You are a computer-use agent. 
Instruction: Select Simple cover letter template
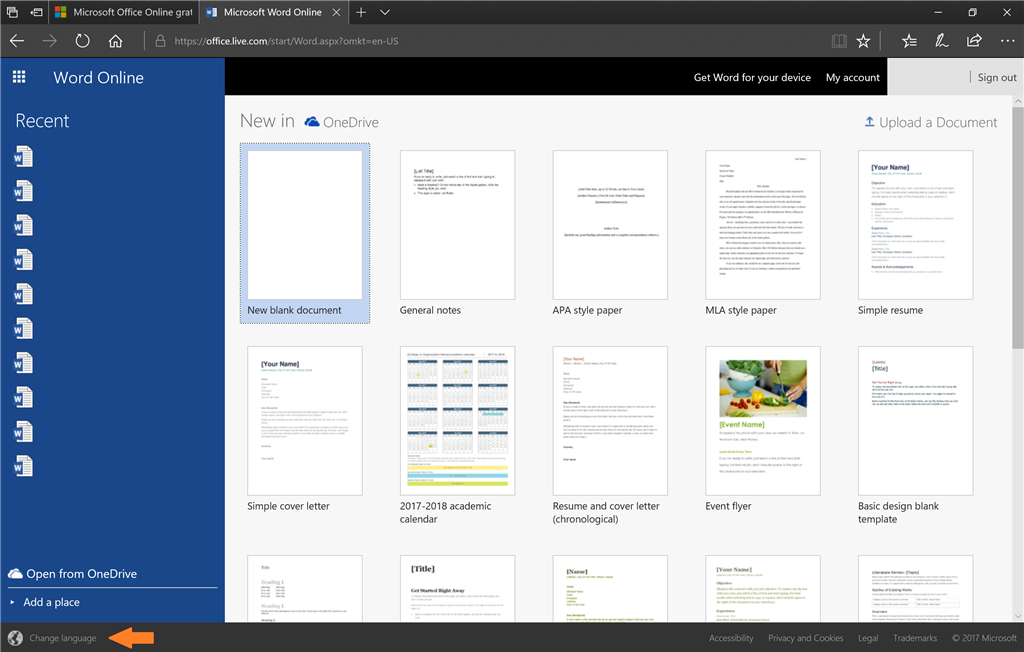[x=304, y=429]
